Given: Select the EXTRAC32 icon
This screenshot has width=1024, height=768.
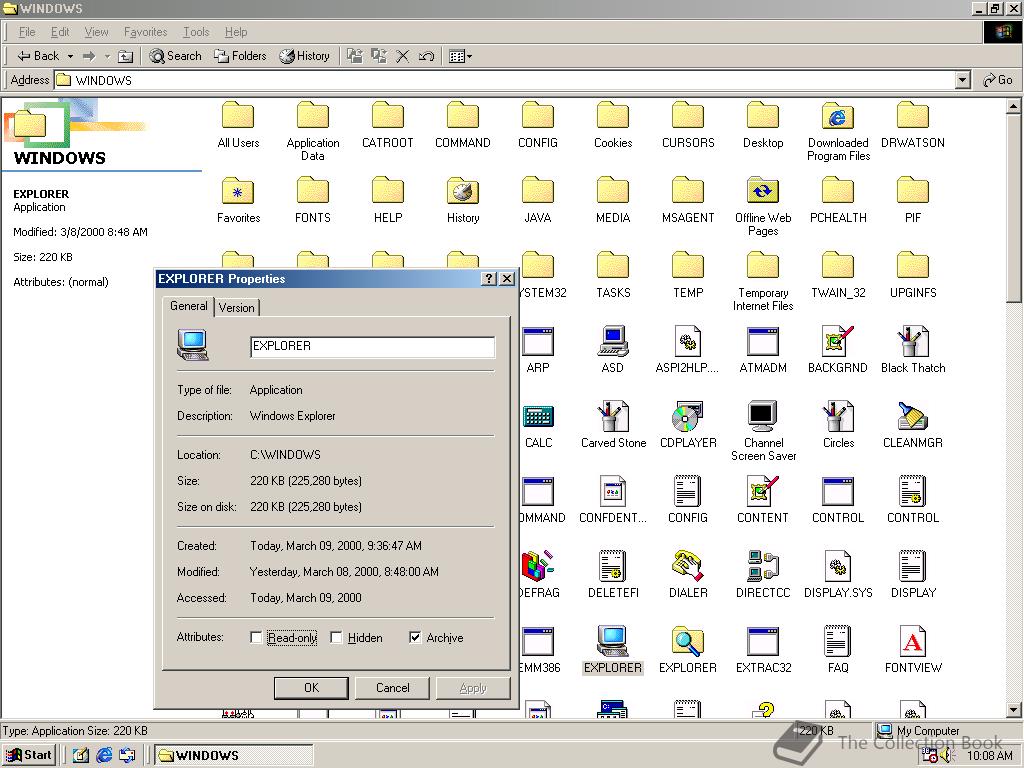Looking at the screenshot, I should point(763,641).
